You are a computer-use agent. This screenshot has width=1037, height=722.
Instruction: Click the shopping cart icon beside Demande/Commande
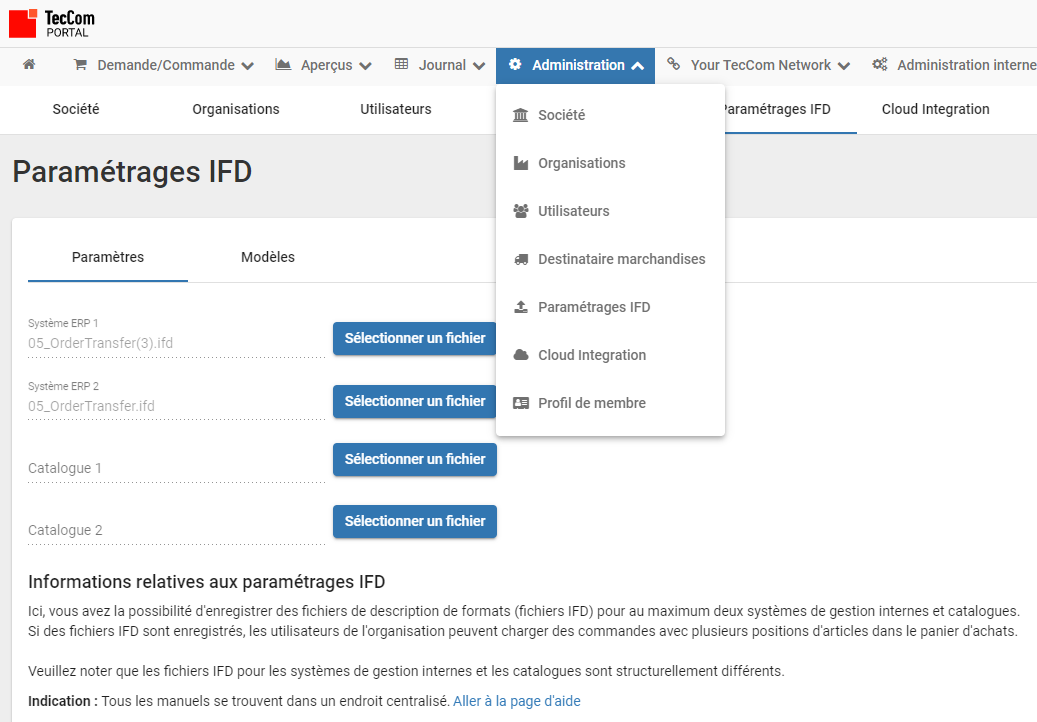point(80,65)
